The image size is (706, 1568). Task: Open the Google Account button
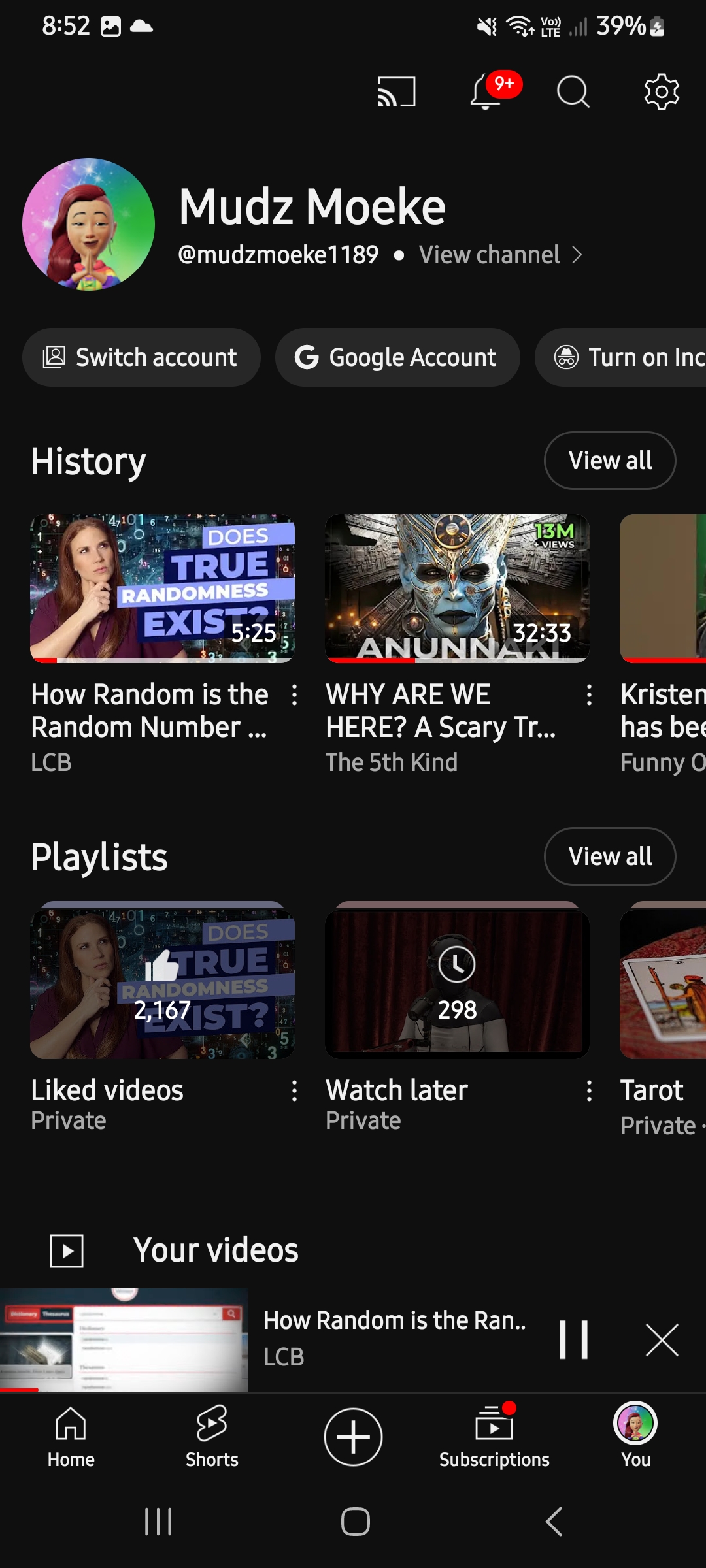tap(397, 357)
